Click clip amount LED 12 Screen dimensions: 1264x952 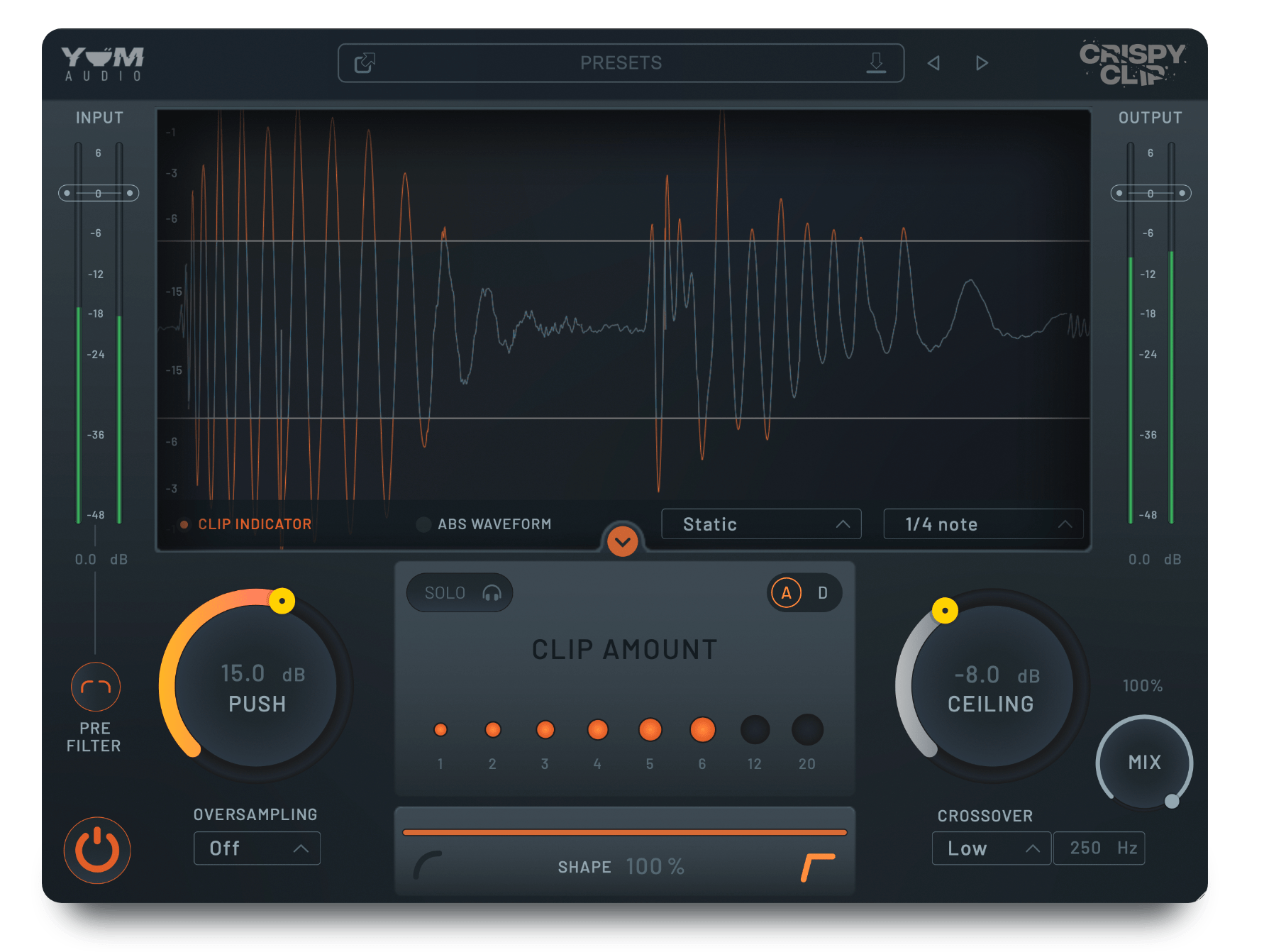pyautogui.click(x=755, y=729)
